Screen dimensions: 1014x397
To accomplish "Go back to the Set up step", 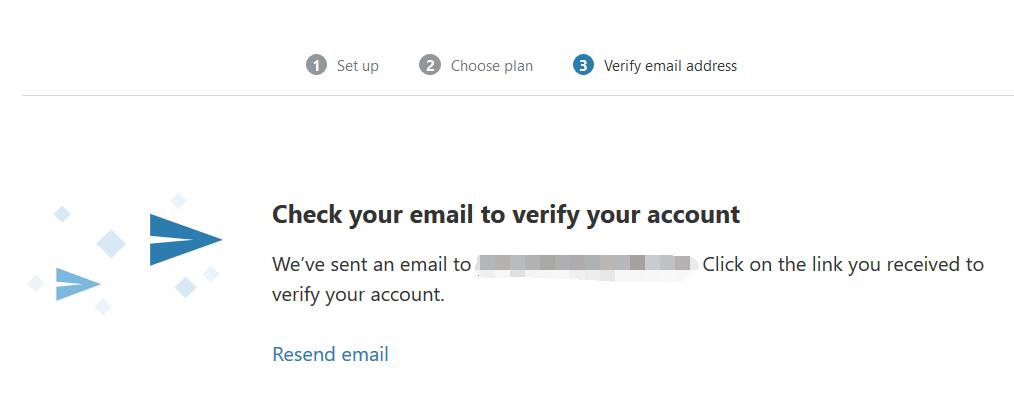I will (358, 66).
